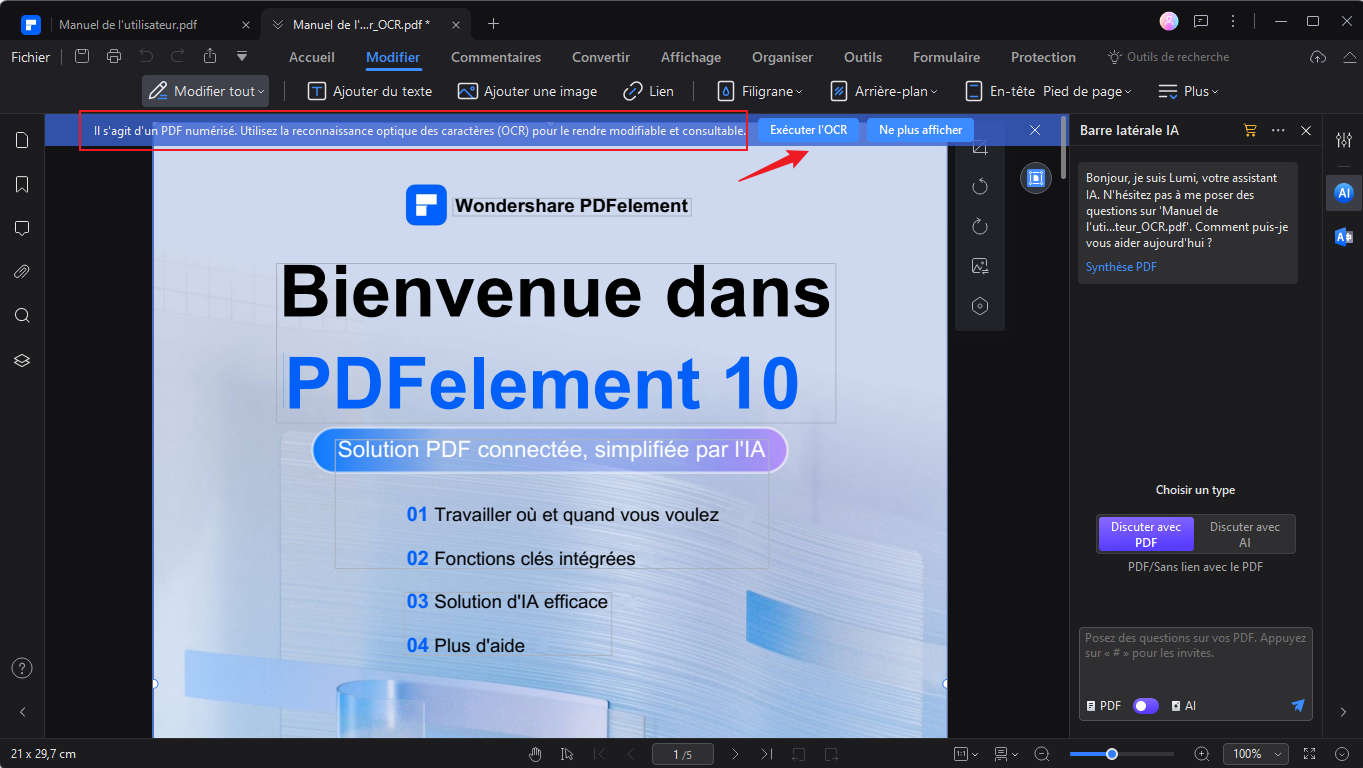Click the blue round page selection button
This screenshot has width=1363, height=768.
click(1035, 178)
